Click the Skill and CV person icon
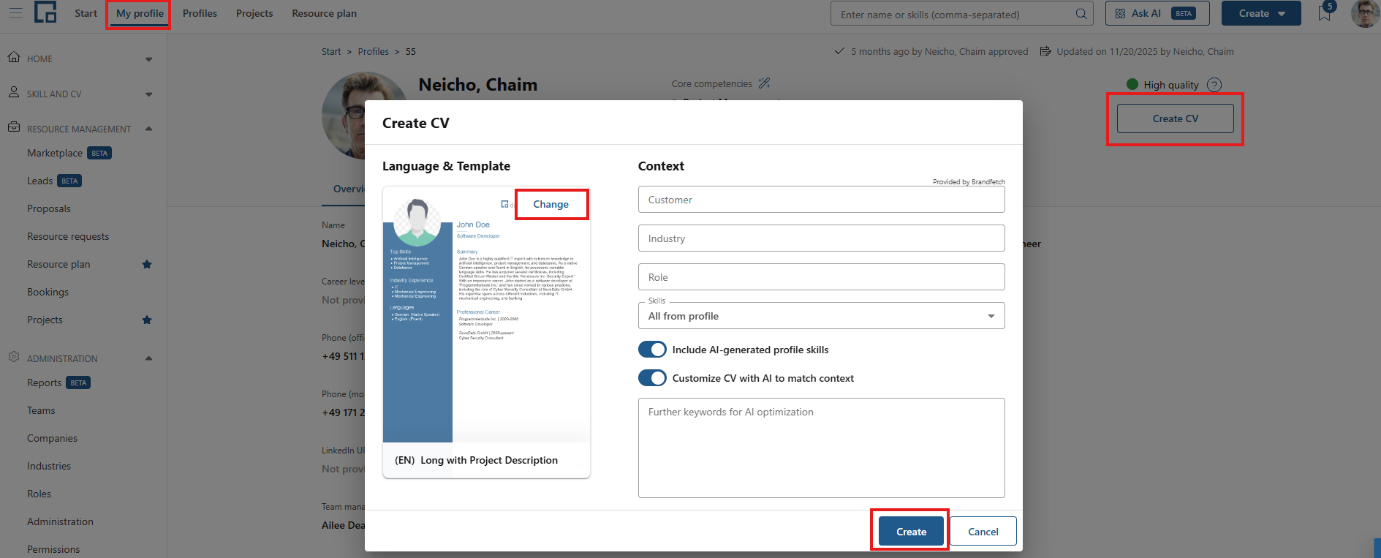The image size is (1381, 558). pos(14,93)
